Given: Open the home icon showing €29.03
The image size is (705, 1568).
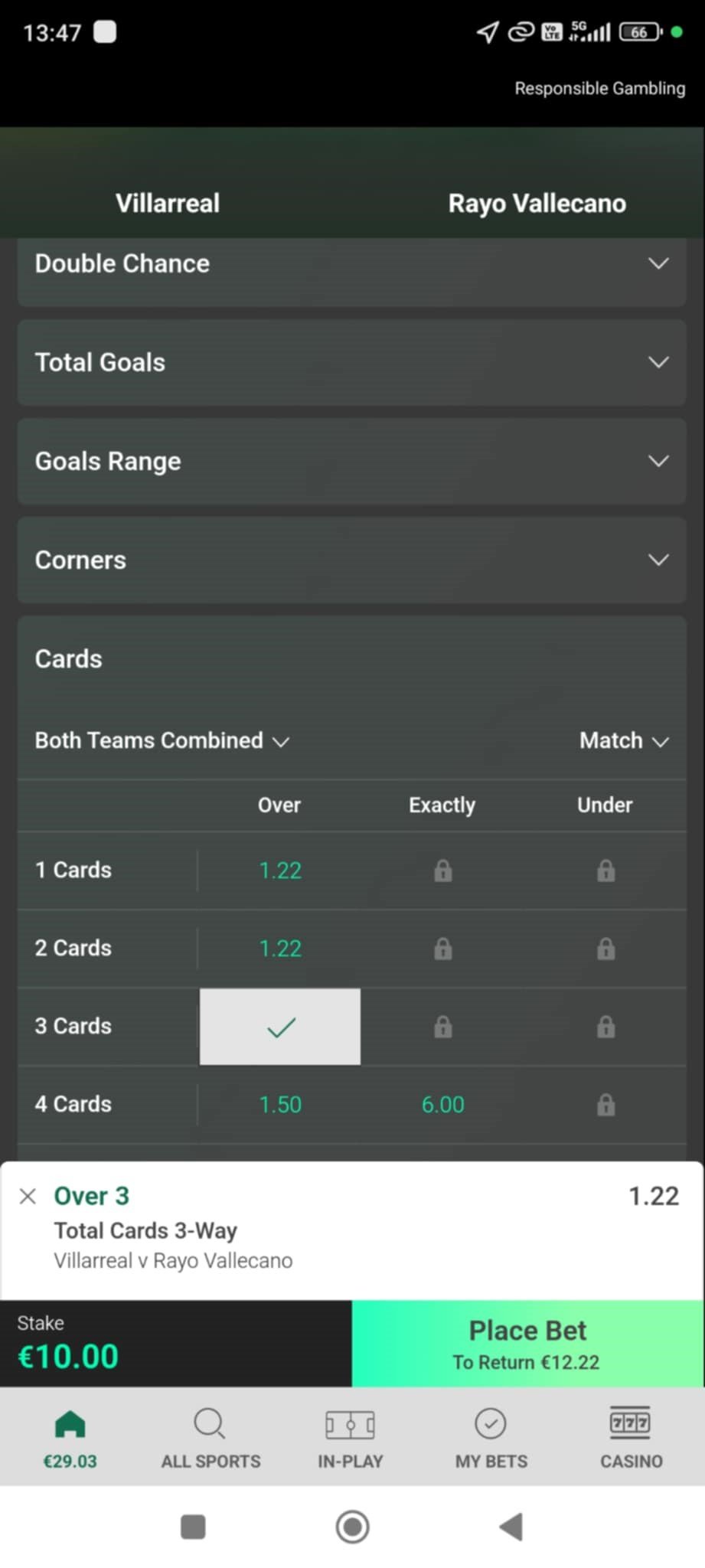Looking at the screenshot, I should point(70,1437).
